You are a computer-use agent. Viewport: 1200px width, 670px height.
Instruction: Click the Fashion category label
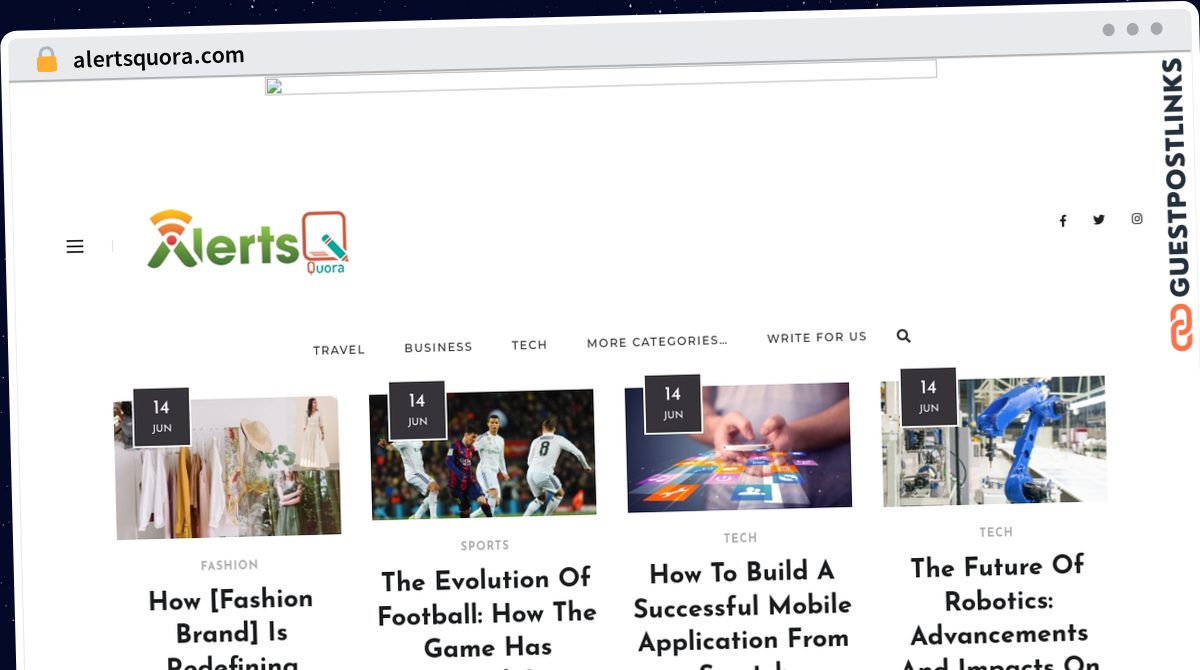point(230,565)
